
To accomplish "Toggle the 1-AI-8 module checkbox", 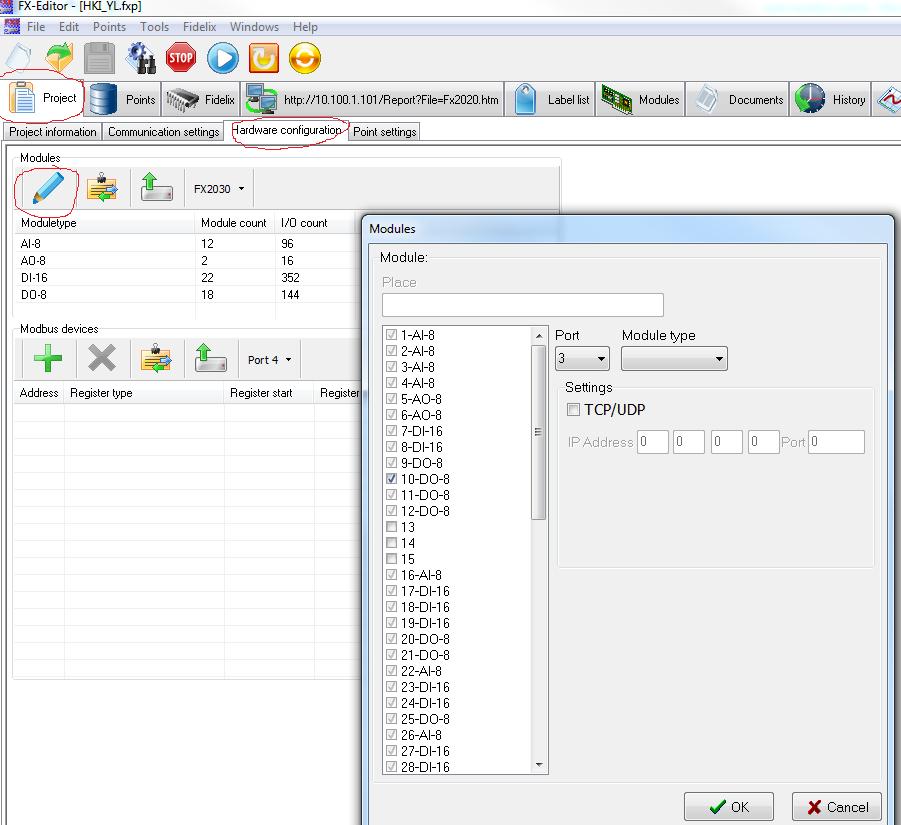I will [x=391, y=334].
